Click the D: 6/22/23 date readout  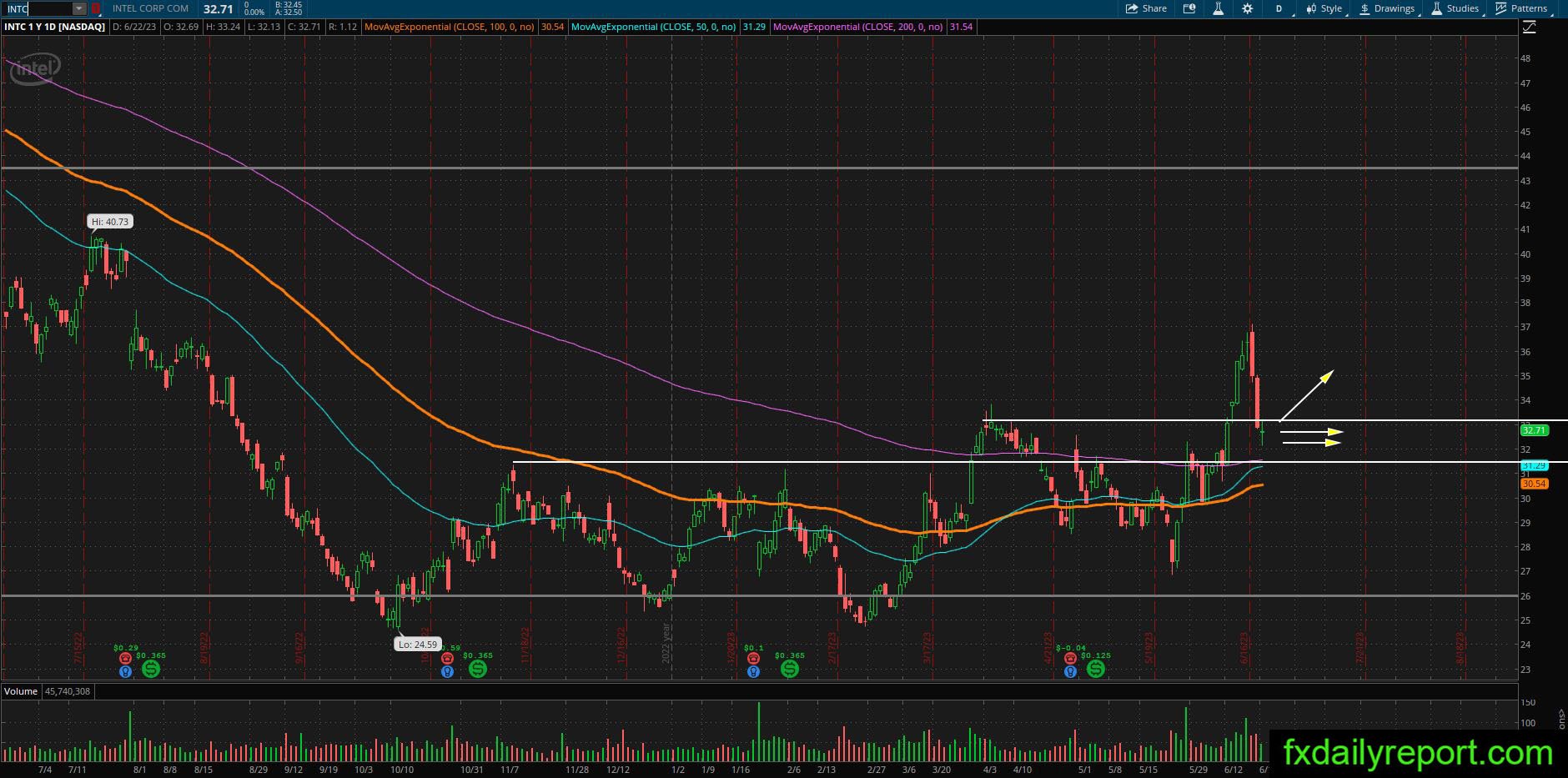click(135, 27)
